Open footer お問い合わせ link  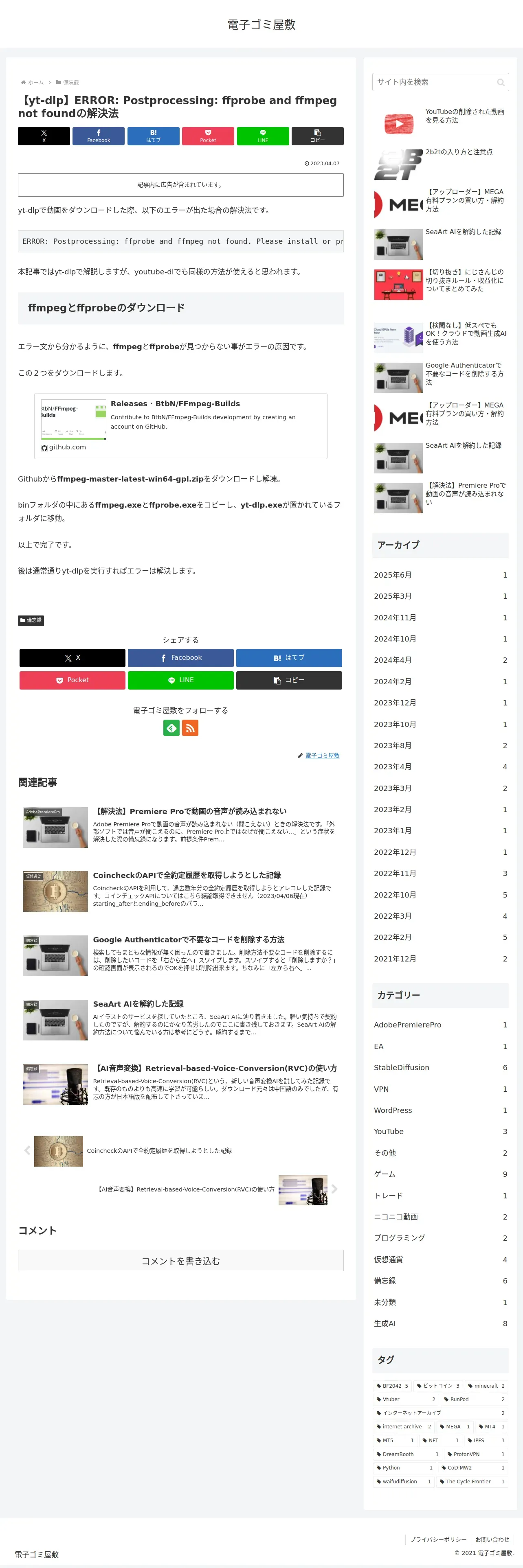tap(492, 1540)
